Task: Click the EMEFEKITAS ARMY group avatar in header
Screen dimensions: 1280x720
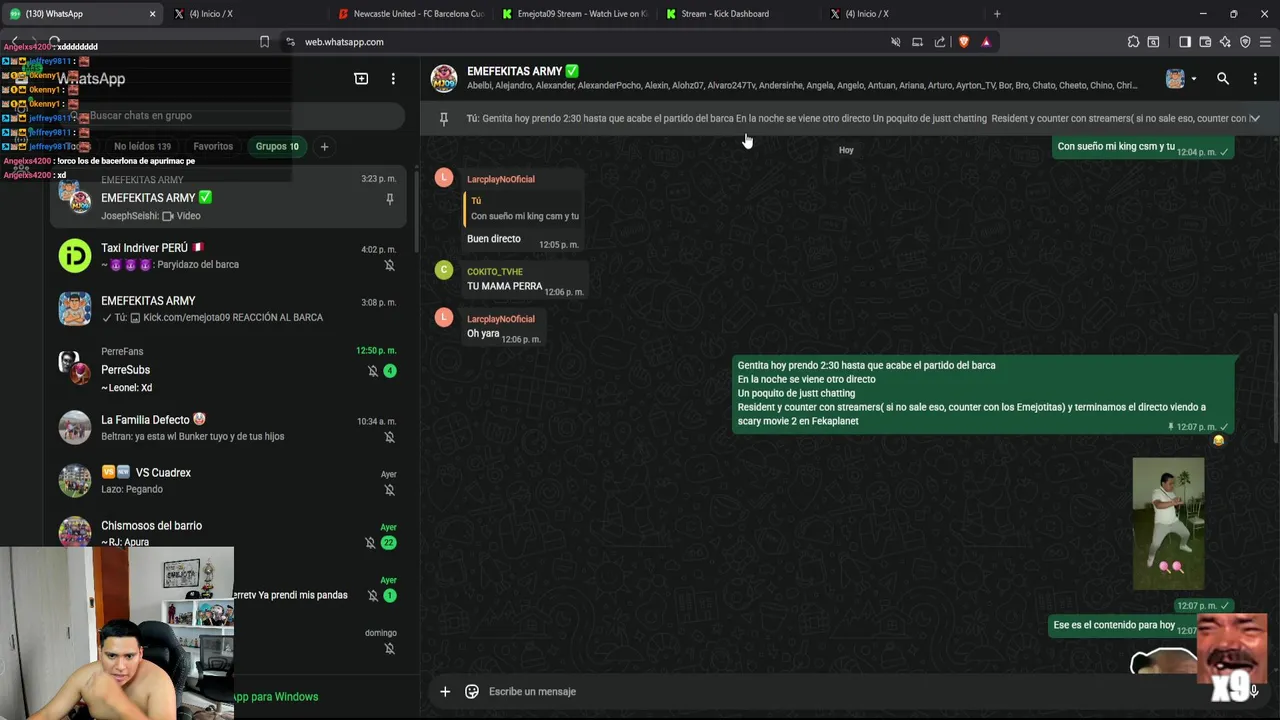Action: click(444, 78)
